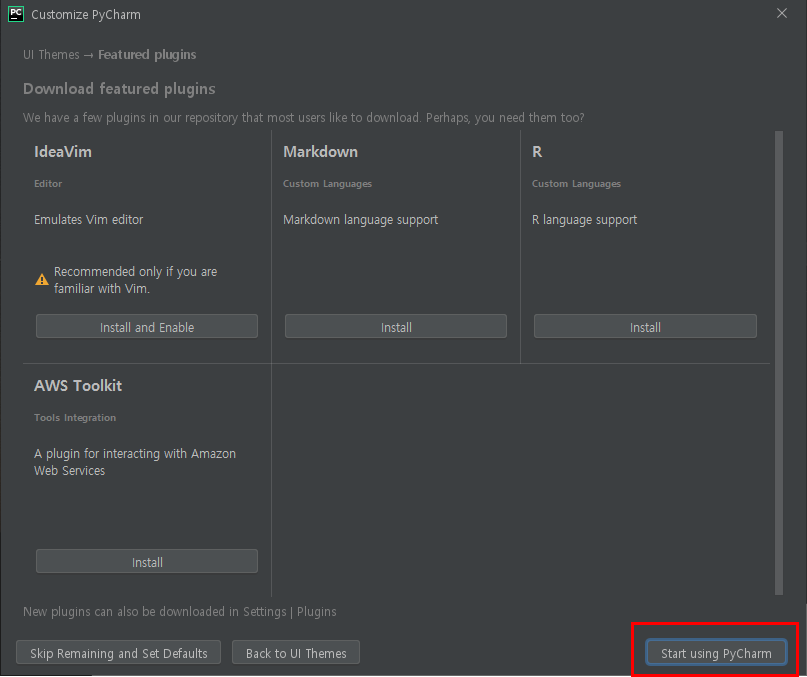The image size is (807, 677).
Task: Install the R language plugin
Action: tap(645, 326)
